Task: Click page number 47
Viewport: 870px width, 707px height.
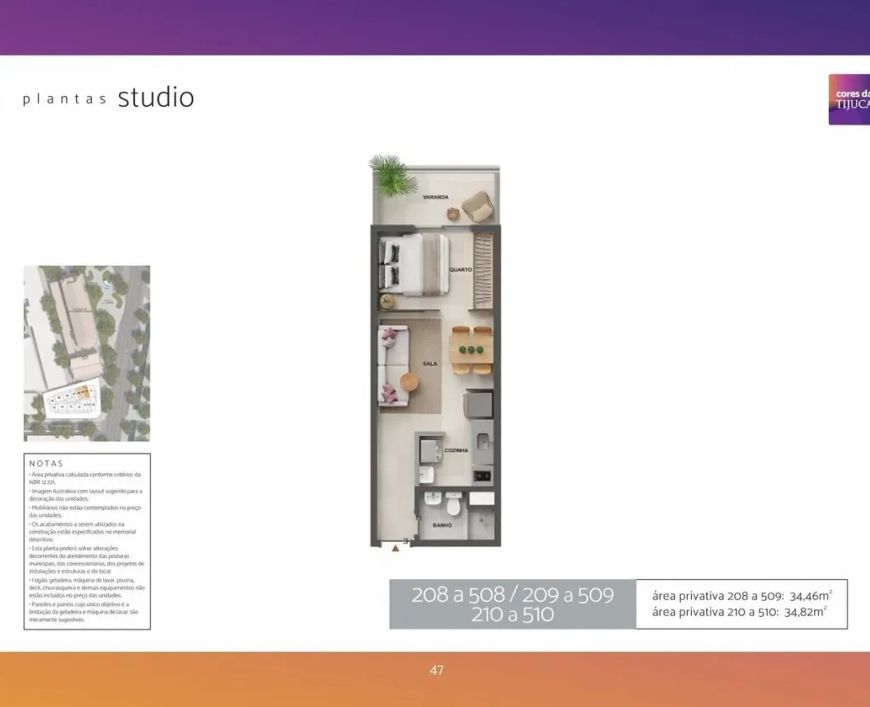Action: tap(437, 670)
